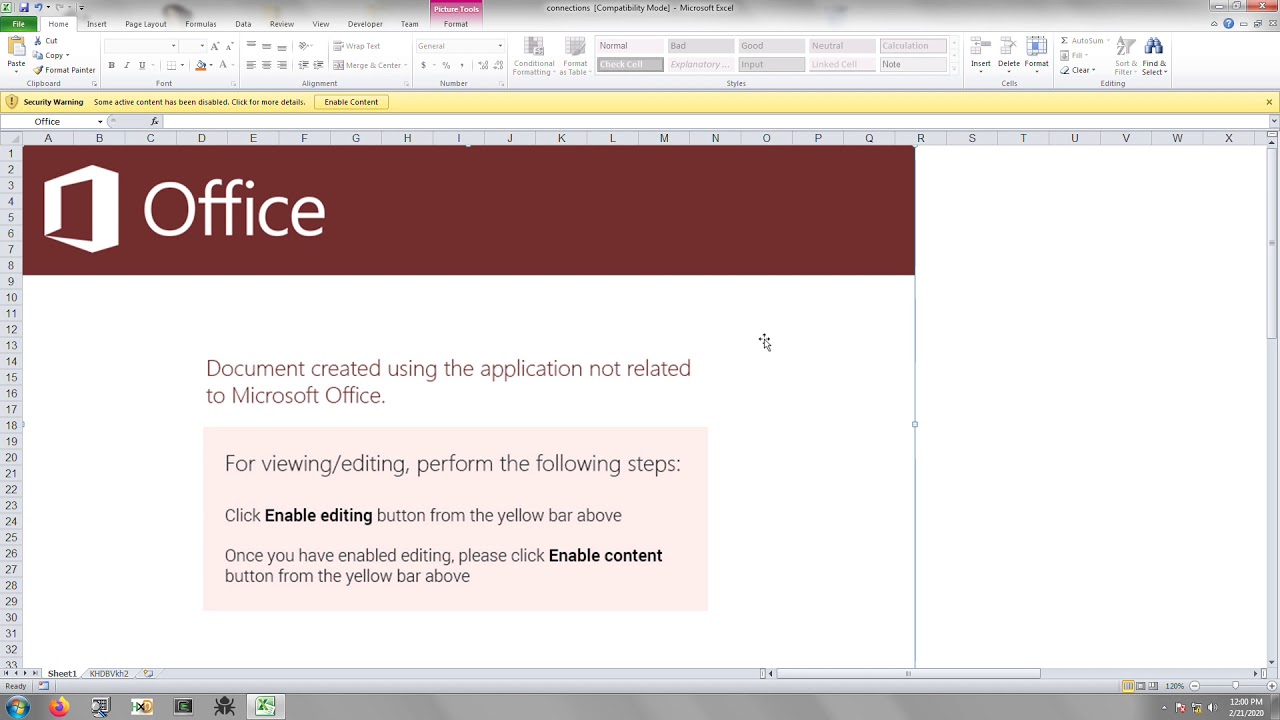
Task: Open the Font name dropdown
Action: 173,46
